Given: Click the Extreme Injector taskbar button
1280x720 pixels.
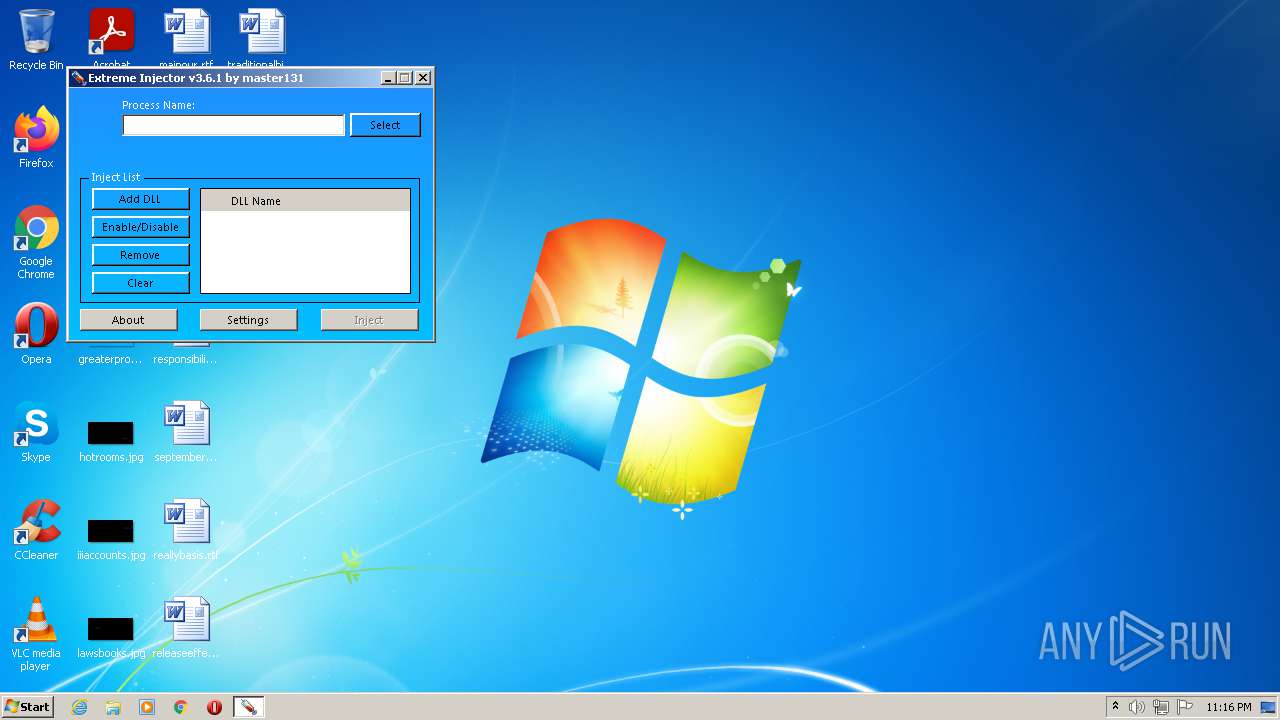Looking at the screenshot, I should (248, 707).
